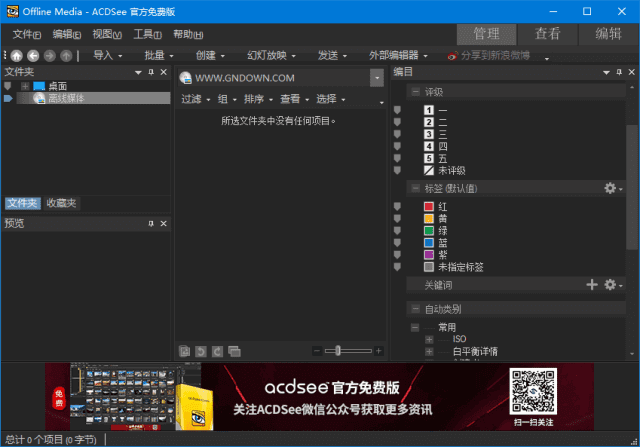The height and width of the screenshot is (447, 640).
Task: Click 分享到新浪微博 link
Action: 495,56
